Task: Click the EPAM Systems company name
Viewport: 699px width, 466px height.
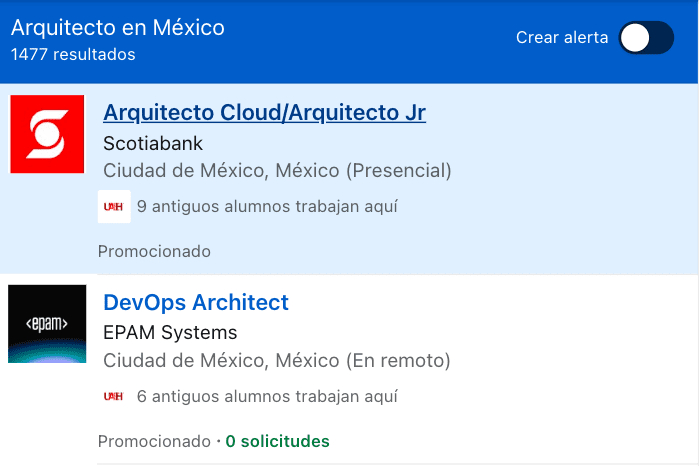Action: pos(170,333)
